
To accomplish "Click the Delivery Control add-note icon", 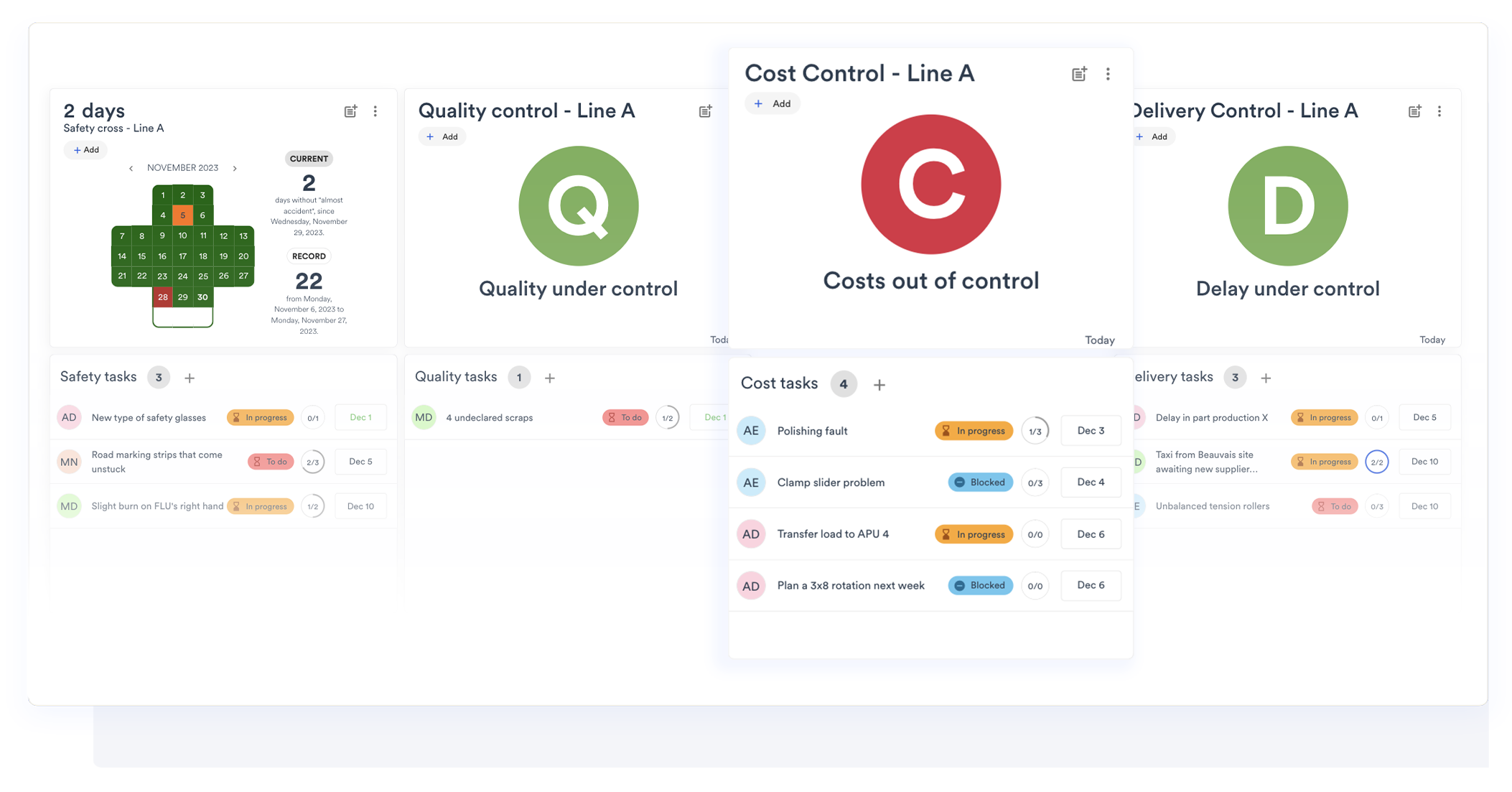I will click(x=1414, y=111).
